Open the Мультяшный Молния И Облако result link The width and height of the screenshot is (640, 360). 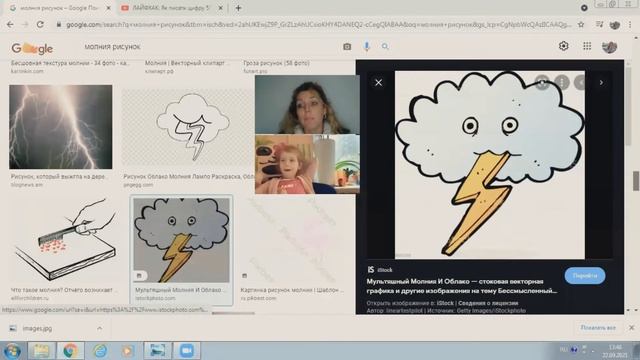coord(180,290)
